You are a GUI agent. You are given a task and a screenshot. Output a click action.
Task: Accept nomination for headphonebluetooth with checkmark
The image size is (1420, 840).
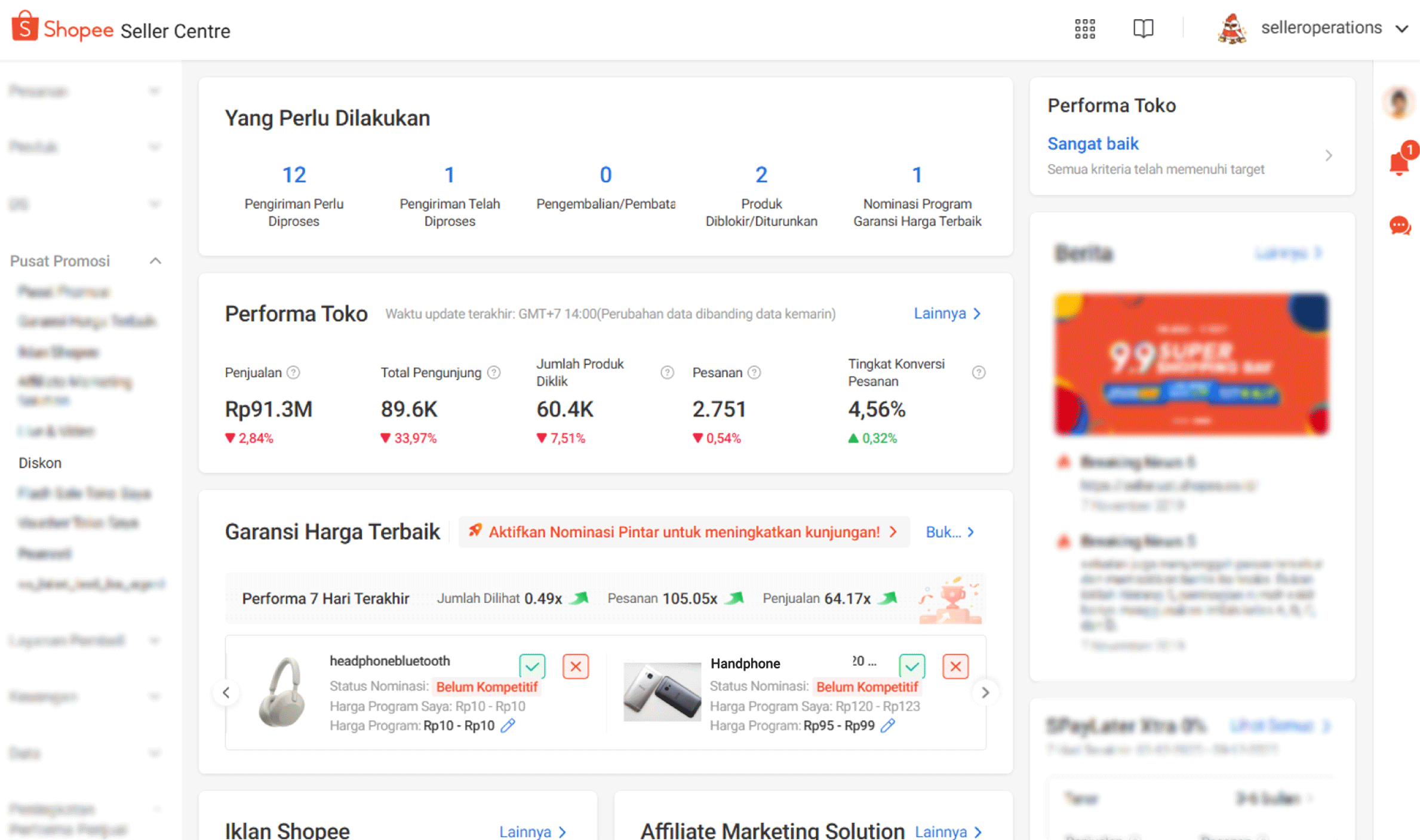tap(532, 666)
